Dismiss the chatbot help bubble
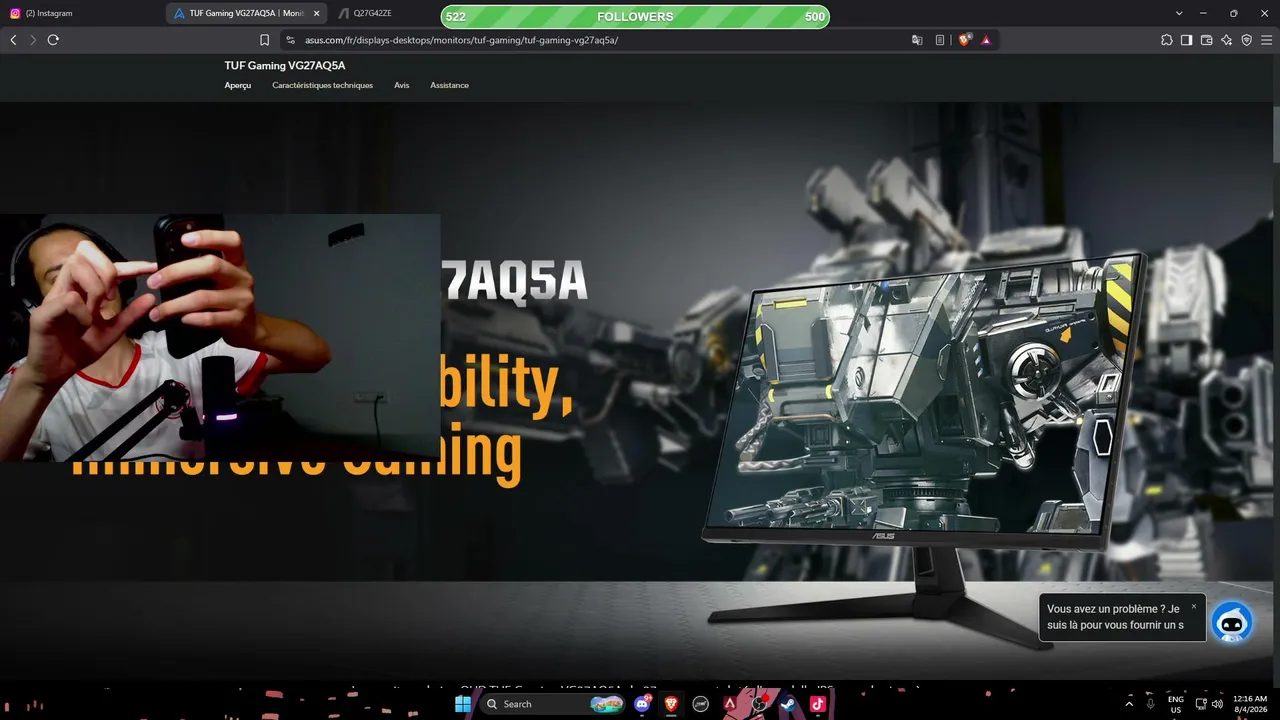 pyautogui.click(x=1193, y=606)
